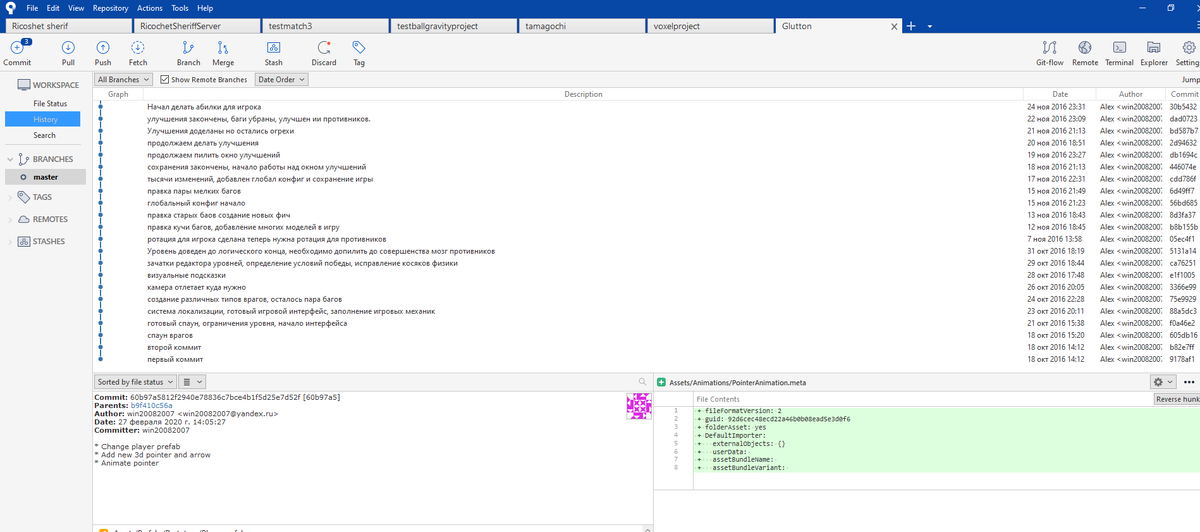Click the author avatar image
This screenshot has width=1200, height=532.
point(638,406)
